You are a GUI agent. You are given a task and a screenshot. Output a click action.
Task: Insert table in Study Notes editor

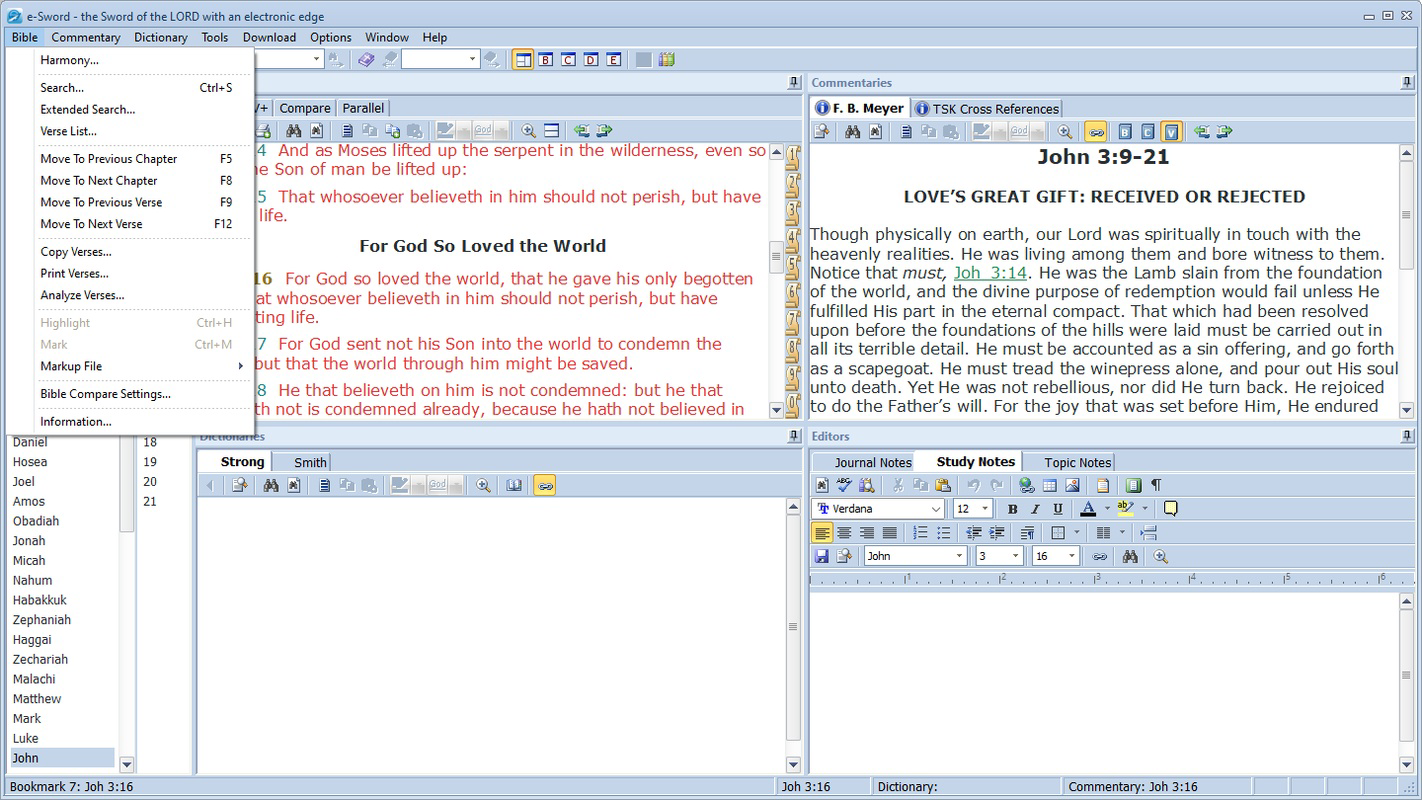[x=1049, y=485]
